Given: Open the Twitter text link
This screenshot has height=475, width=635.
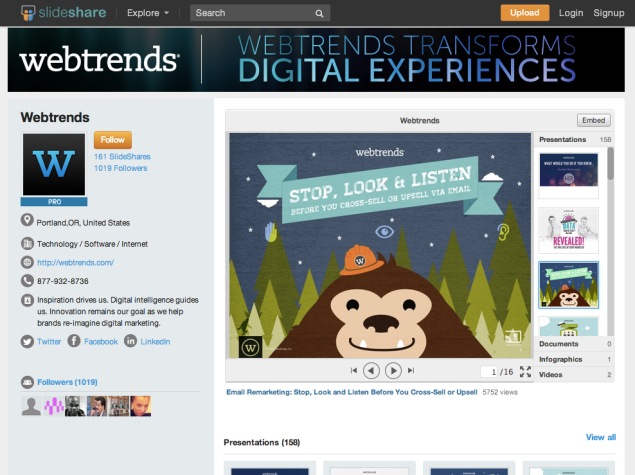Looking at the screenshot, I should tap(49, 341).
